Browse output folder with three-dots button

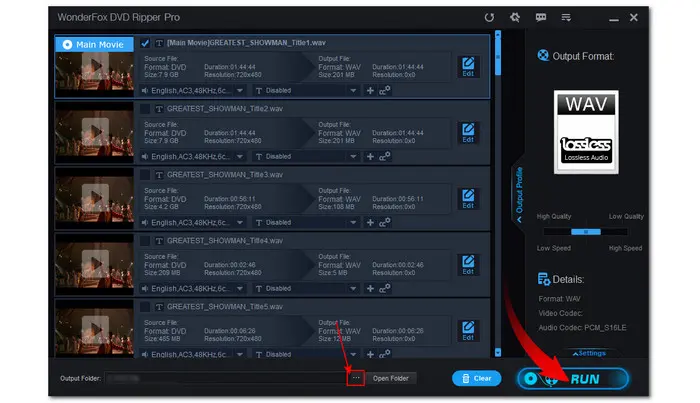[x=356, y=378]
